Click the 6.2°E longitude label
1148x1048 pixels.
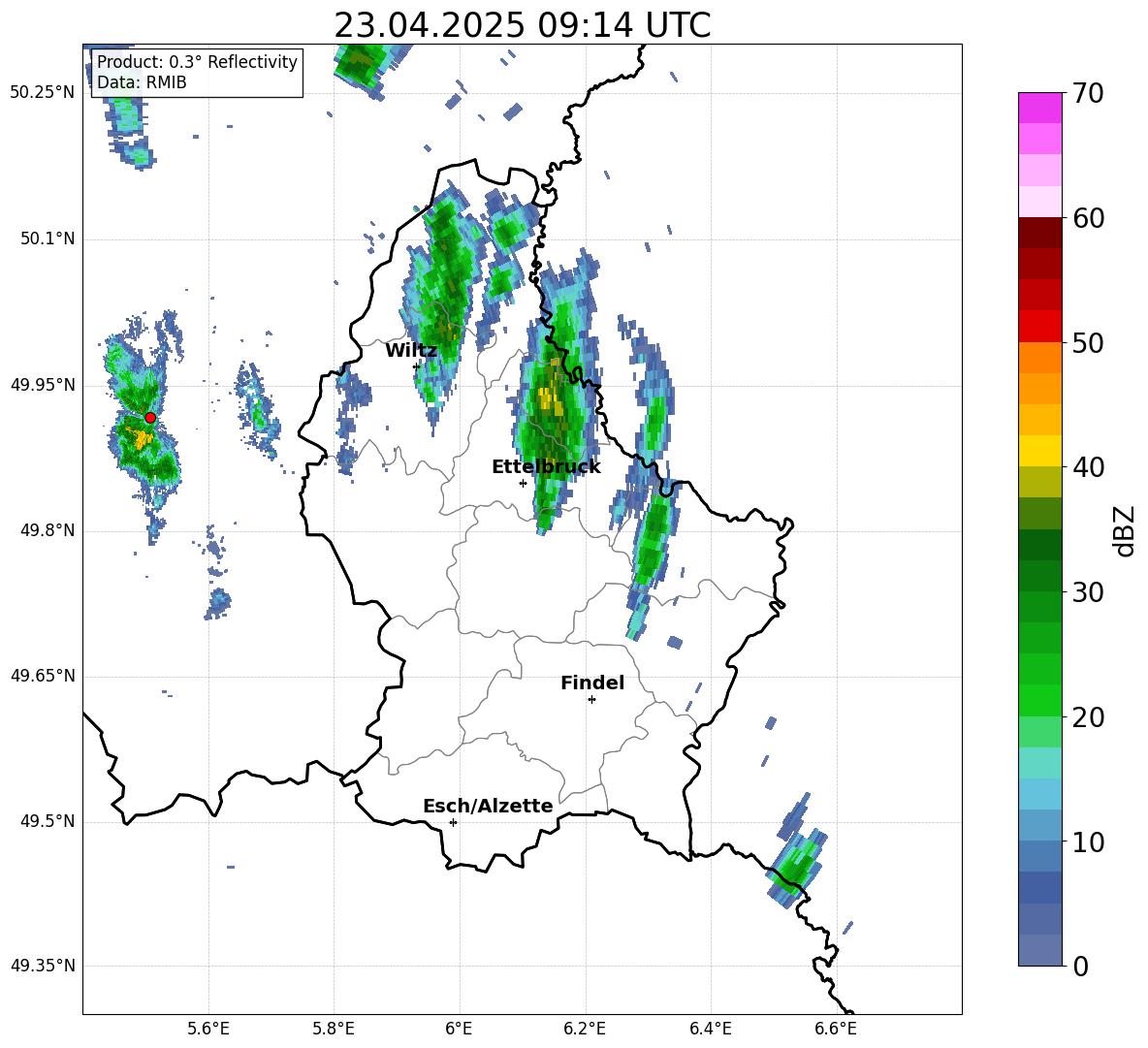585,1030
